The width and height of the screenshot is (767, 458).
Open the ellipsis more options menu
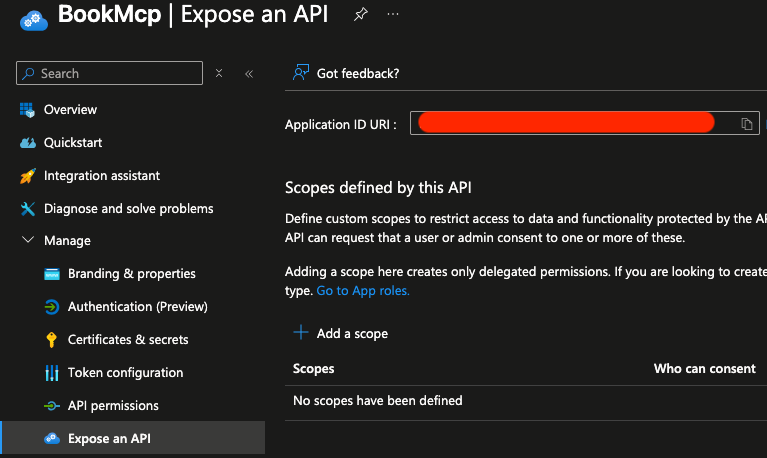tap(393, 14)
